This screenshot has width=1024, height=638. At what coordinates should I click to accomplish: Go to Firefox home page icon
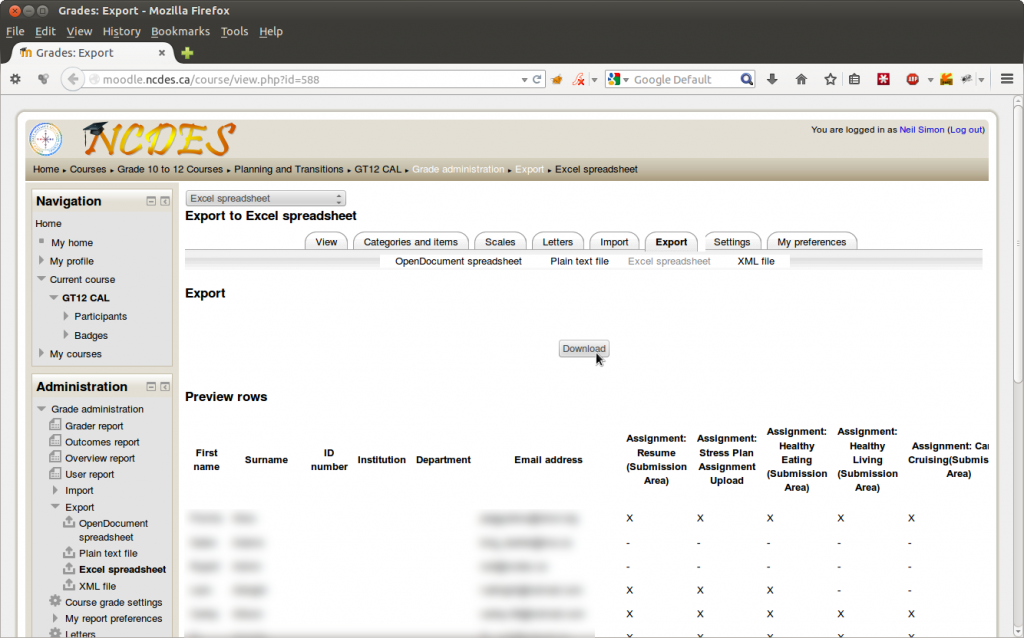click(x=801, y=80)
